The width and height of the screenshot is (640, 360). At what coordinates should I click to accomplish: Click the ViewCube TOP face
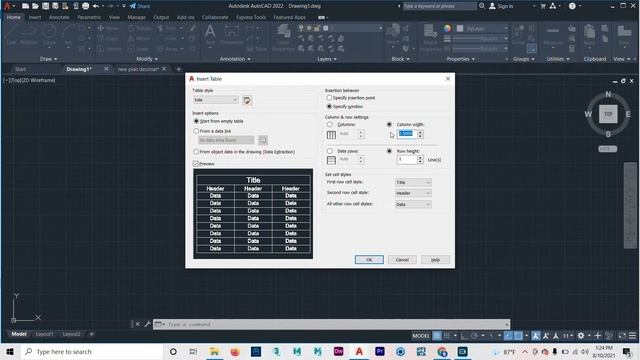click(608, 114)
